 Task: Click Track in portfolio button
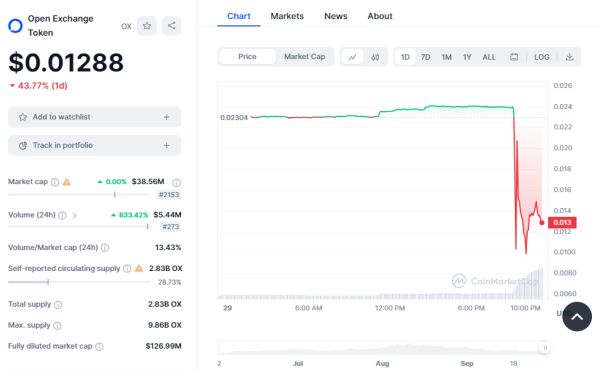click(95, 145)
